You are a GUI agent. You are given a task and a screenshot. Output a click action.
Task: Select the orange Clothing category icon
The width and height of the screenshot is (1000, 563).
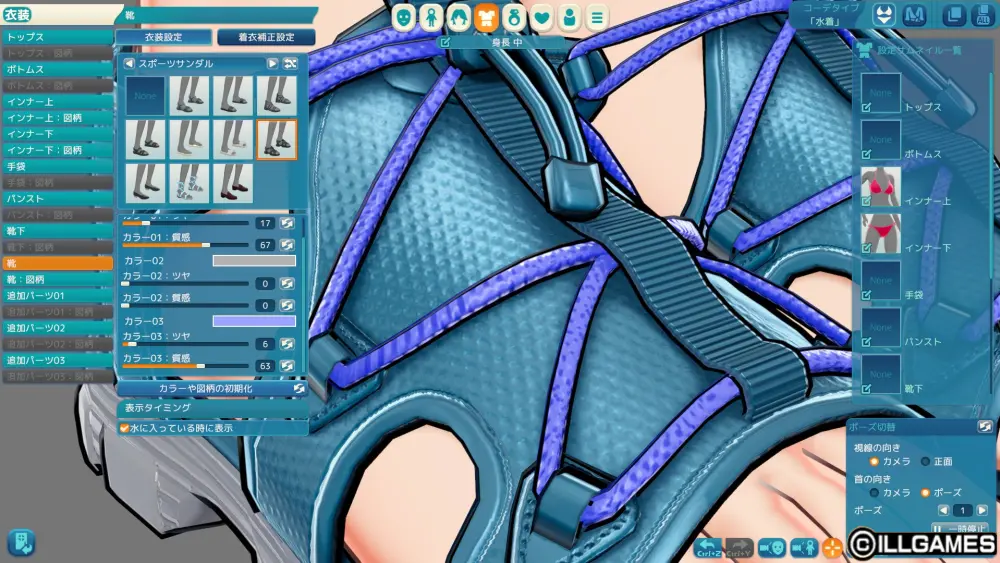click(x=486, y=18)
